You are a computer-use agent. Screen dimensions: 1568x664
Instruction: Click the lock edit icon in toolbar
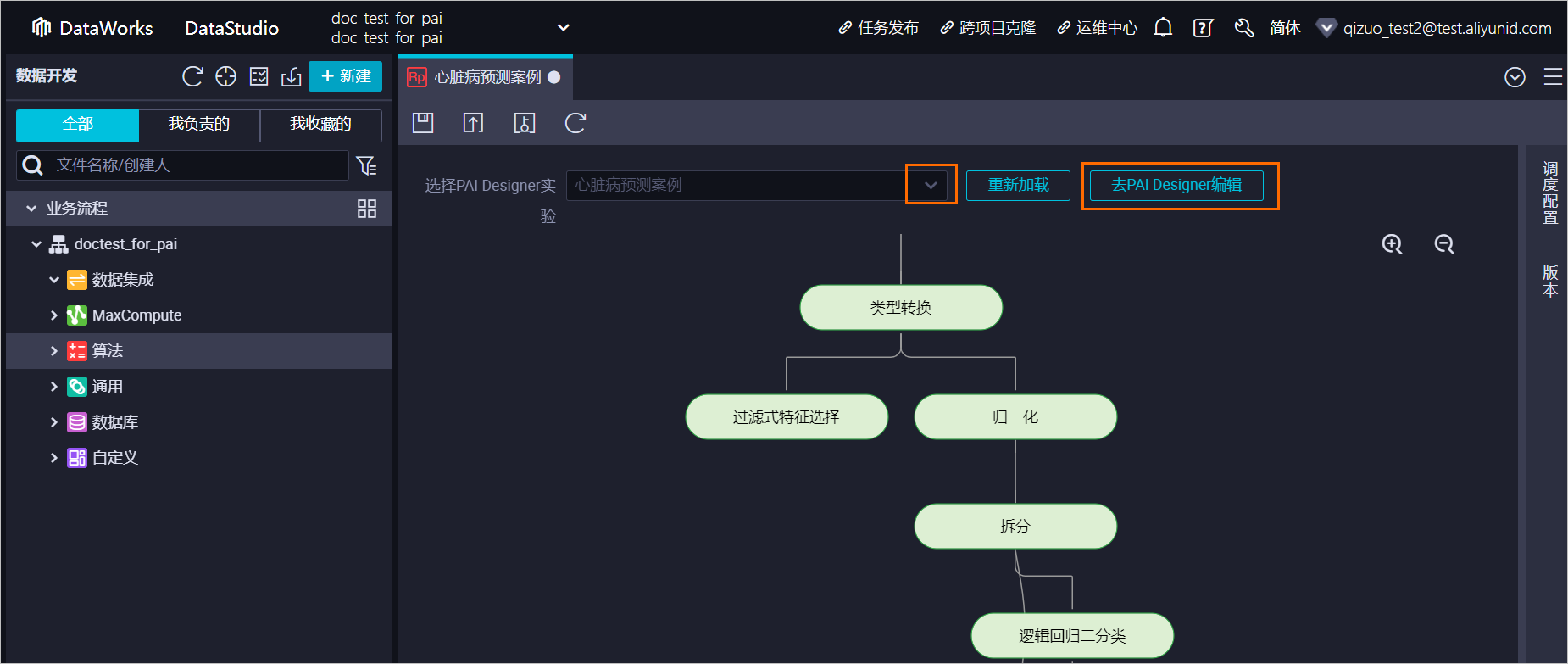point(524,123)
